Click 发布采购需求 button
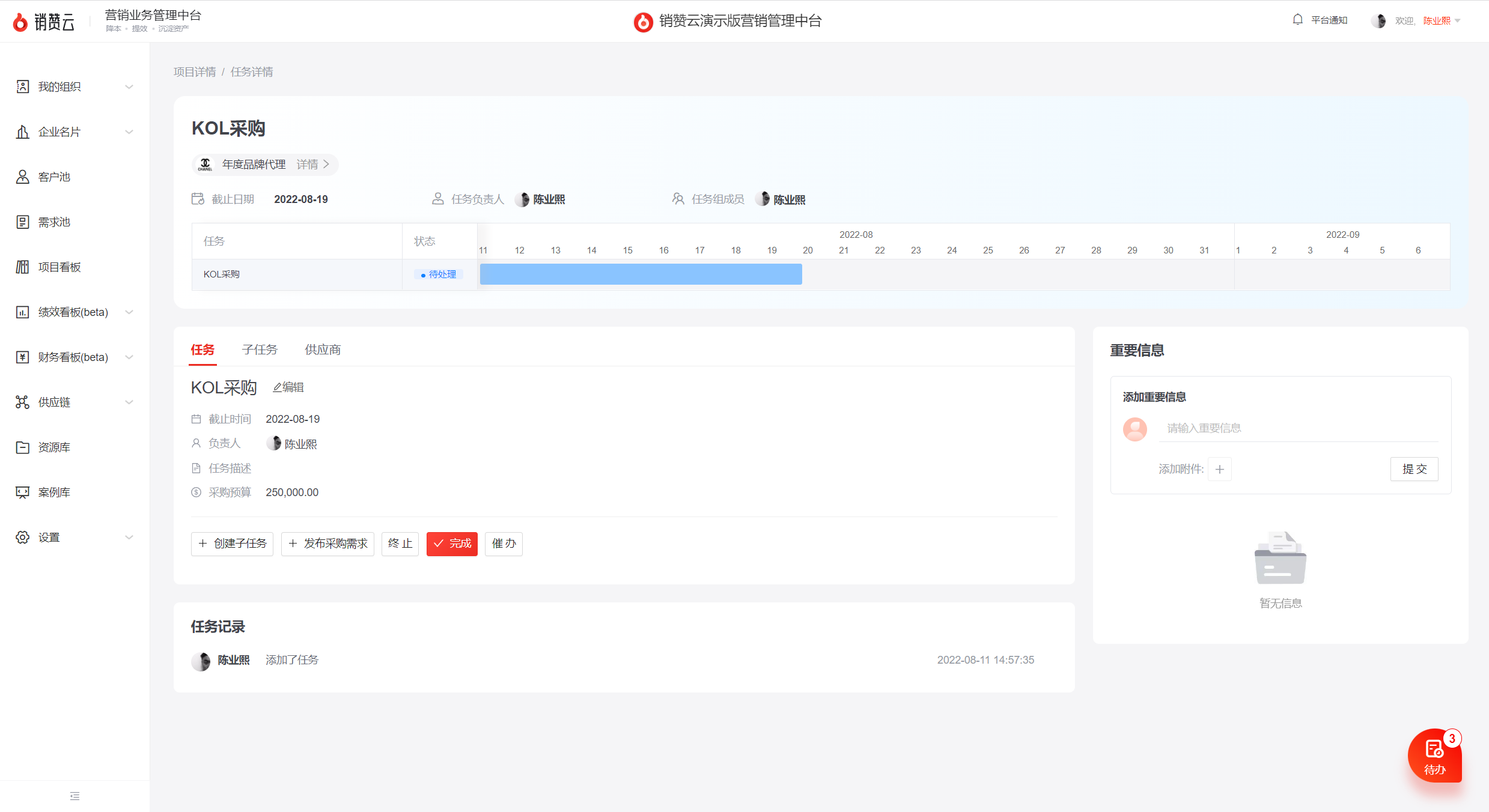 click(x=327, y=544)
